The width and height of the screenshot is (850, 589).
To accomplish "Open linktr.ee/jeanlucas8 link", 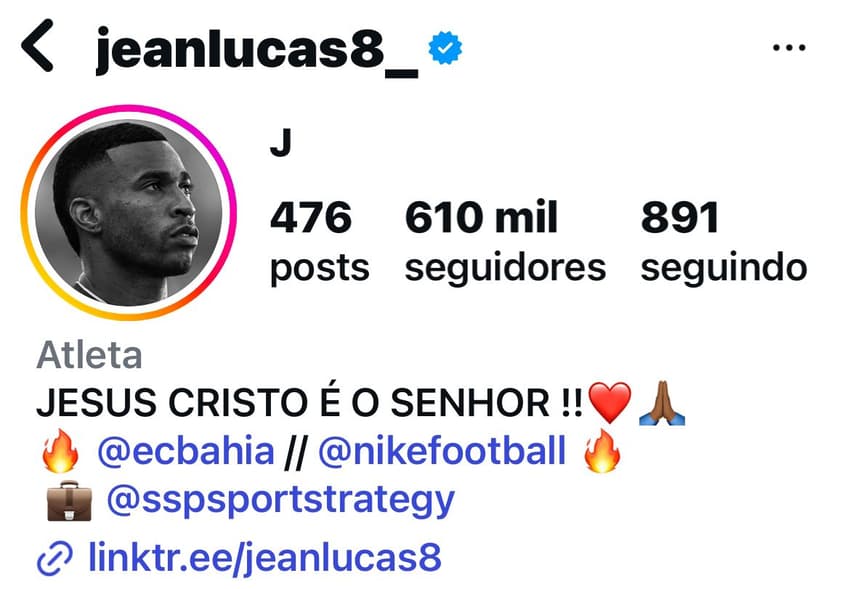I will 265,558.
